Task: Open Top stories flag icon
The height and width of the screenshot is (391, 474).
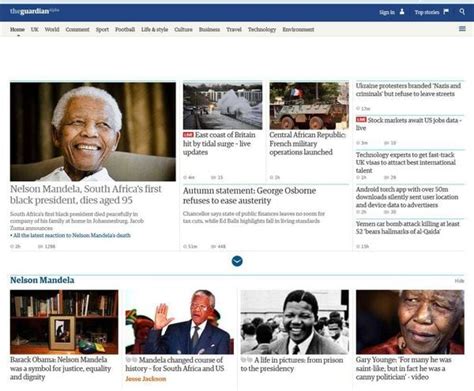Action: (446, 12)
